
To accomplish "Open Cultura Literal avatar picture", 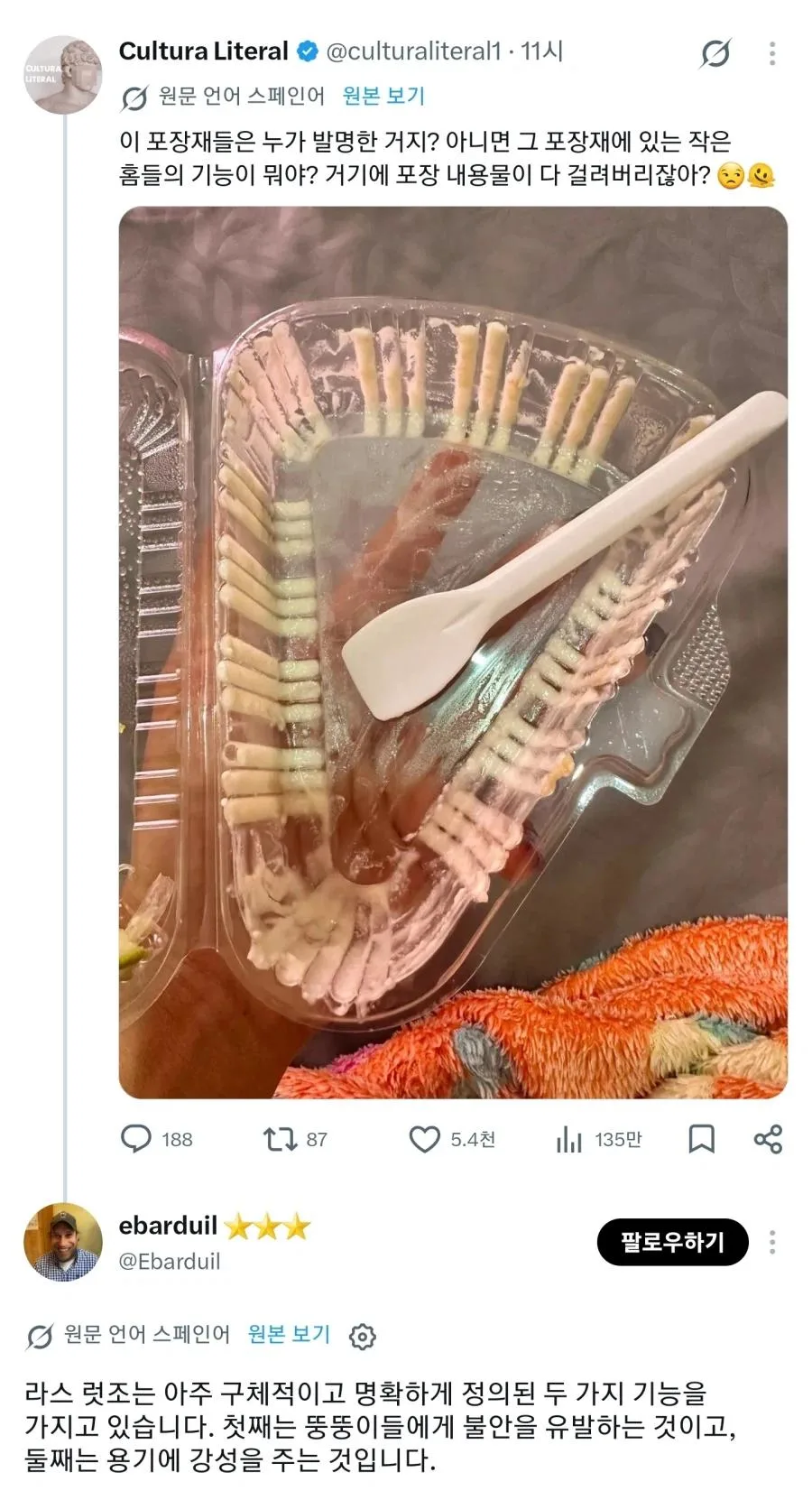I will pos(63,75).
